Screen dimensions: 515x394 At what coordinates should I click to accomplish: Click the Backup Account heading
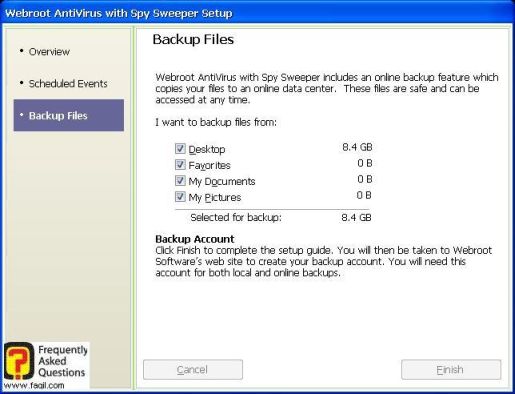(195, 239)
